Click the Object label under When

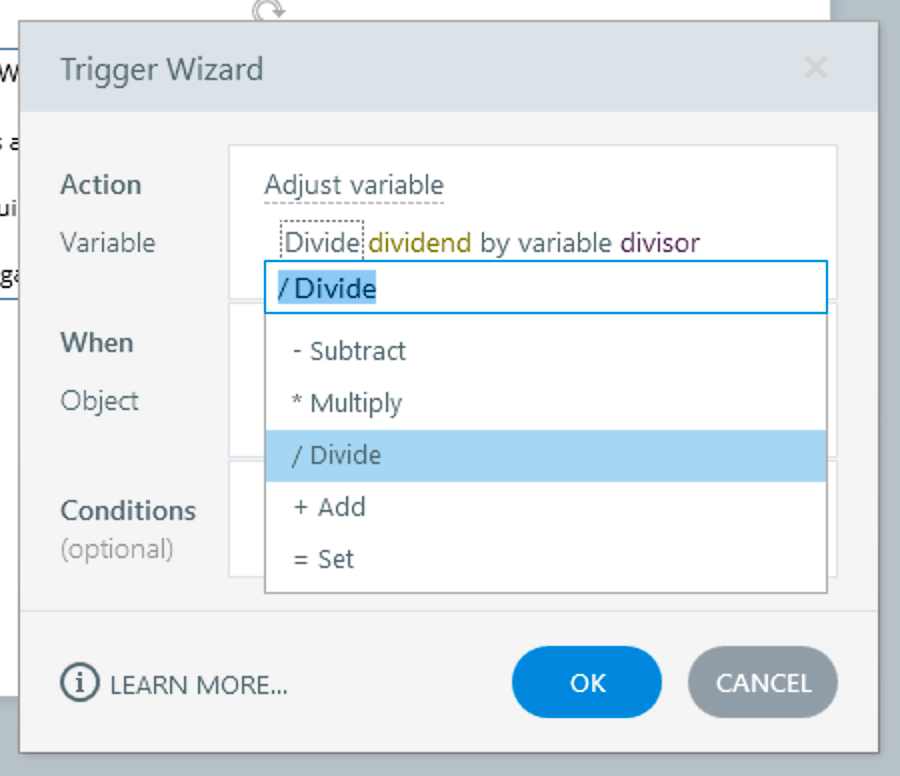(100, 401)
